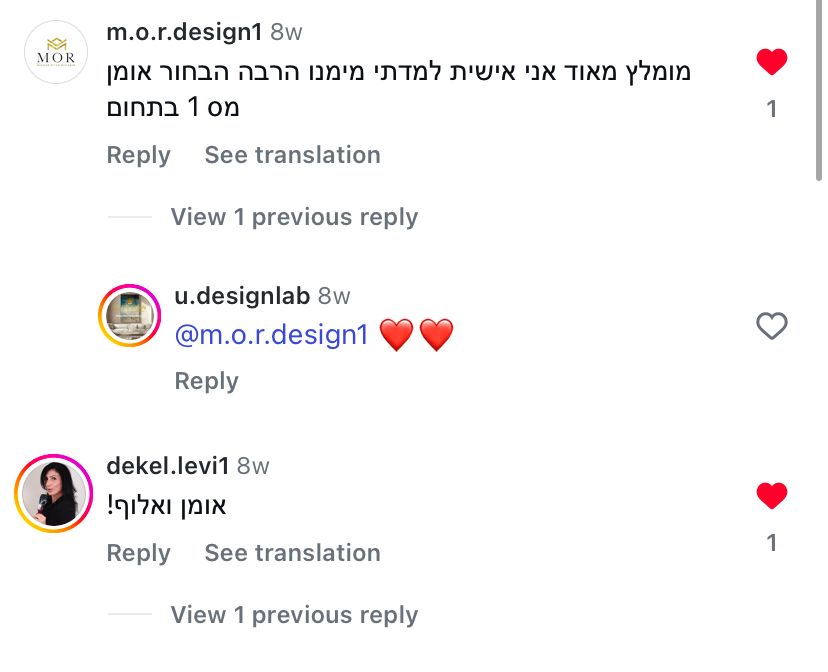View like count on dekel.levi1's comment
The image size is (828, 672).
[x=771, y=543]
